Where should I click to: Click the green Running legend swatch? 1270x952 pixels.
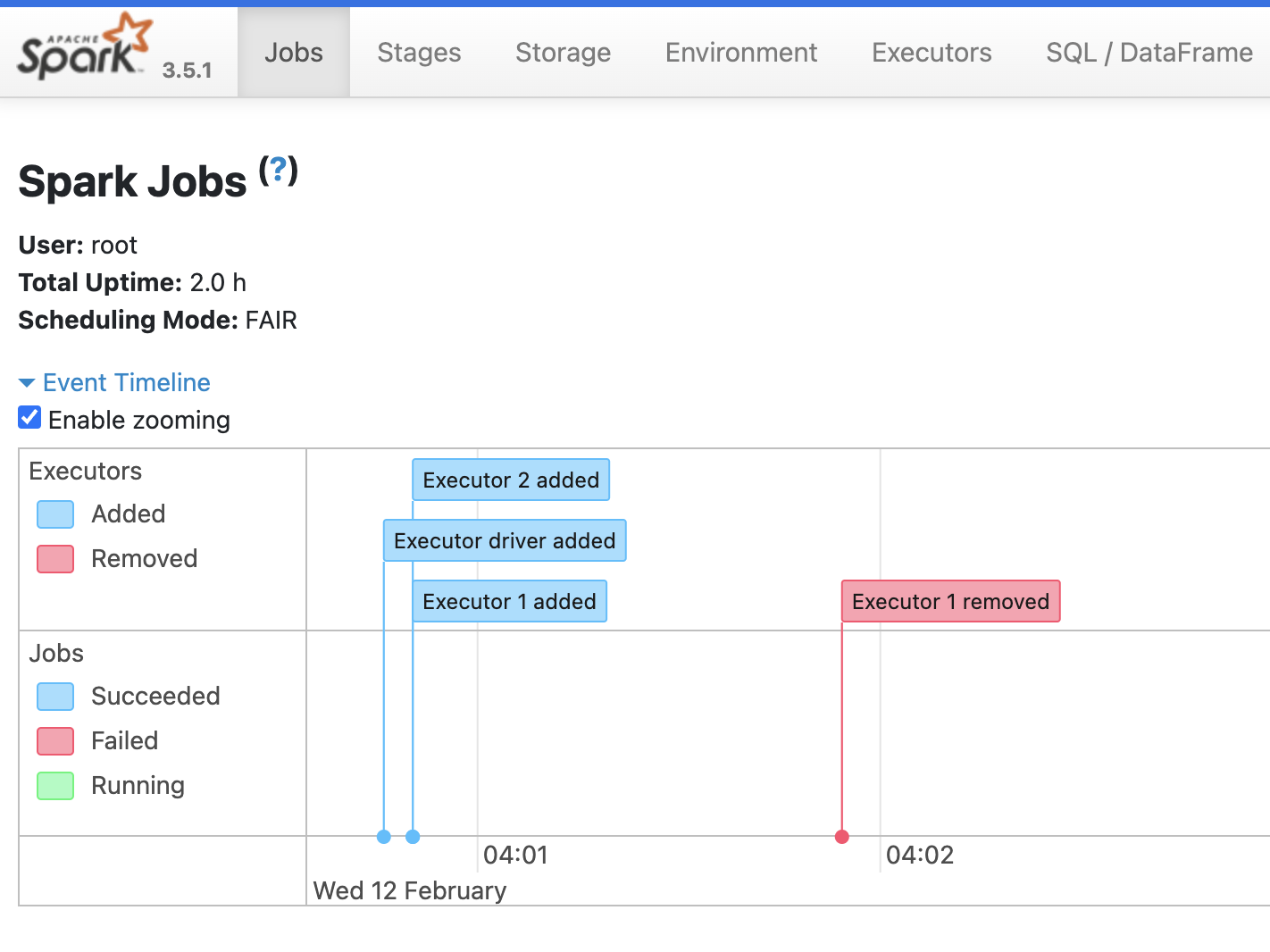[54, 786]
